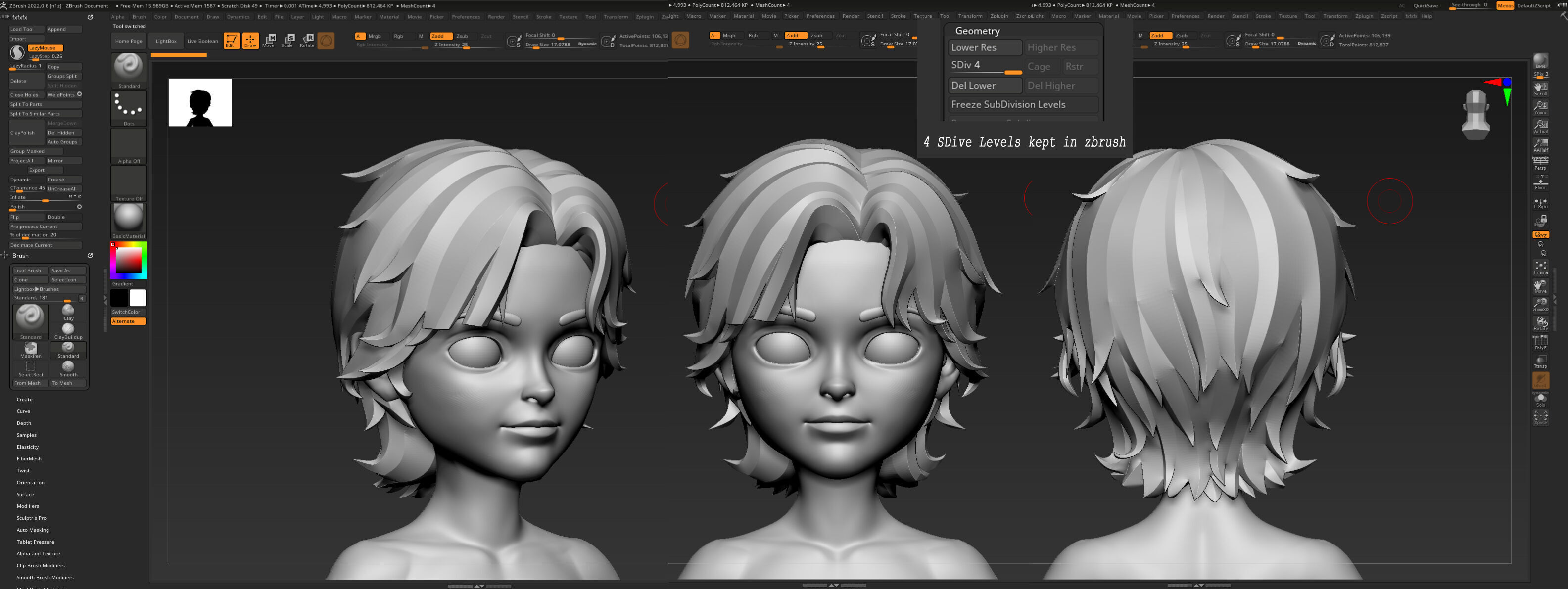
Task: Toggle local symmetry L.Sym
Action: 1541,203
